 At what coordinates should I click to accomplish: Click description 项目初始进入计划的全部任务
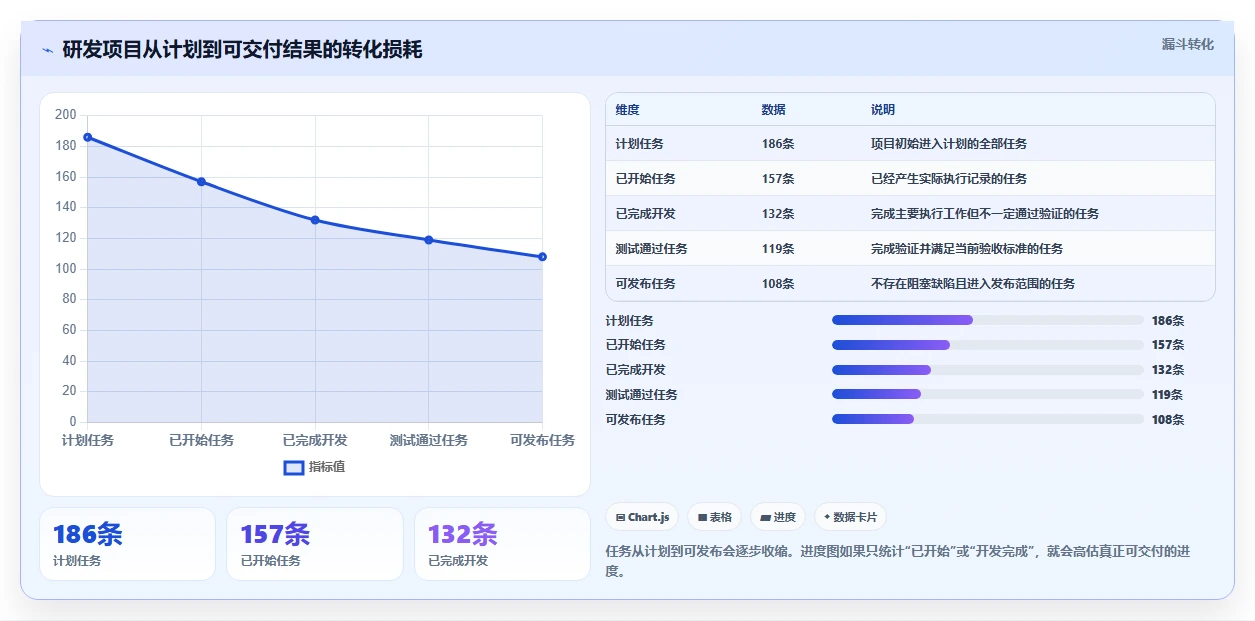click(x=949, y=144)
